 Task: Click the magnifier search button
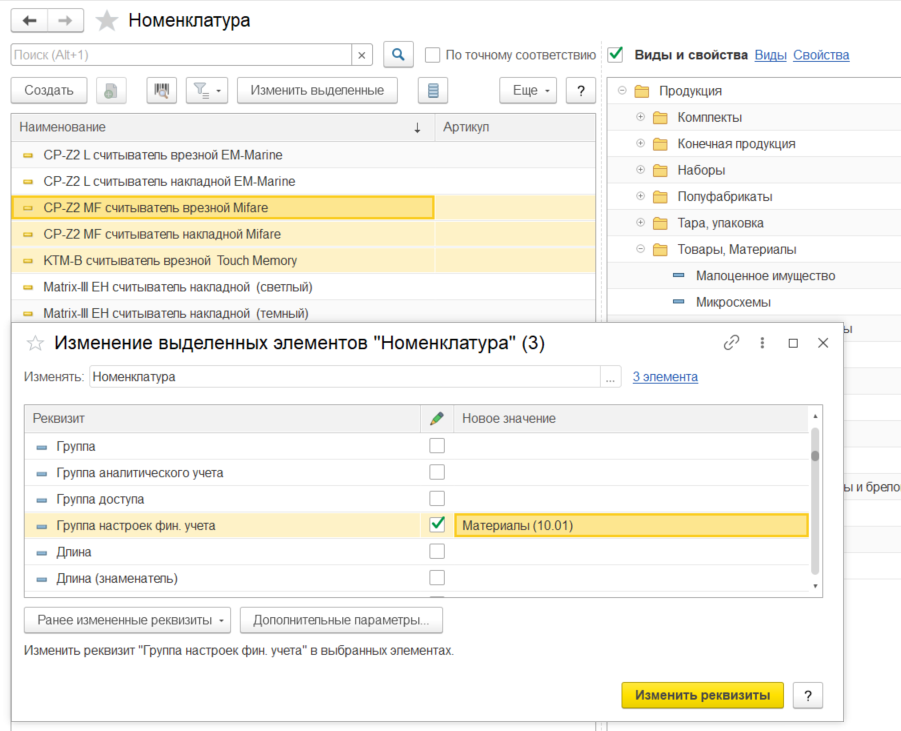click(x=398, y=55)
